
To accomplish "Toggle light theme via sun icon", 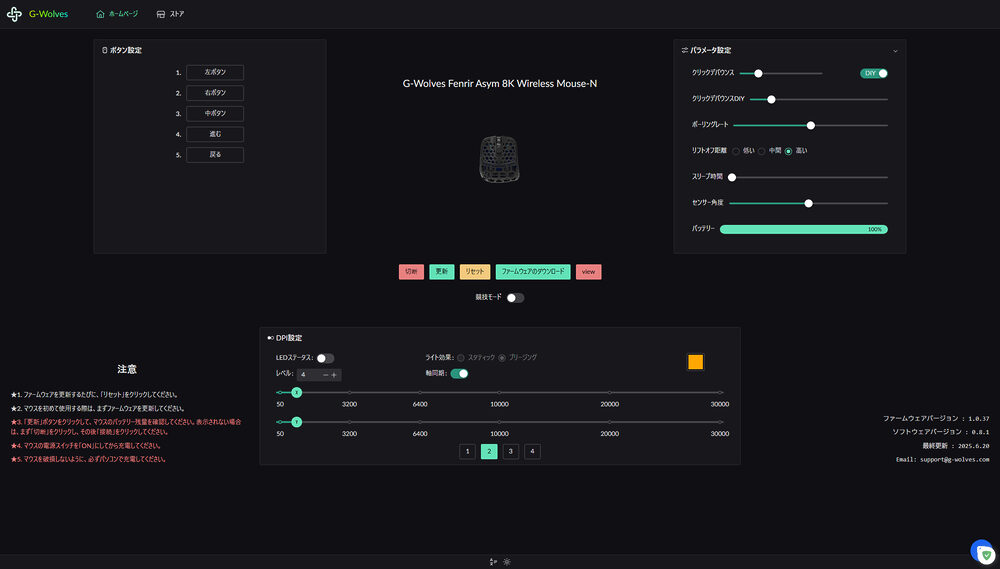I will 507,562.
